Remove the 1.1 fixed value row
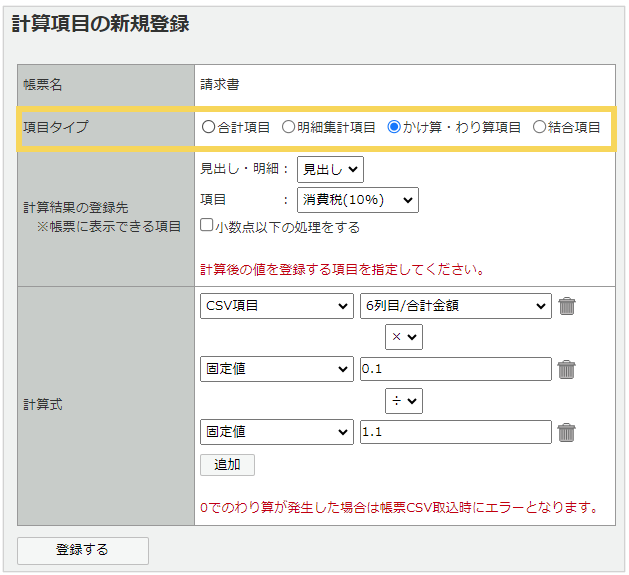This screenshot has width=629, height=575. [x=567, y=432]
